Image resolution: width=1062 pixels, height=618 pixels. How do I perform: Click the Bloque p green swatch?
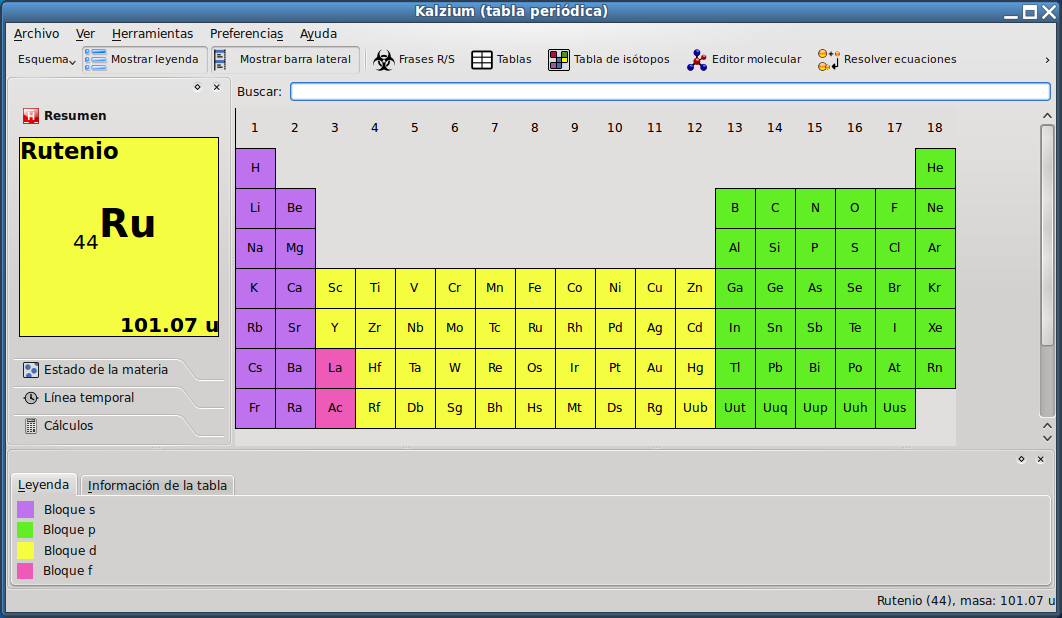point(25,530)
